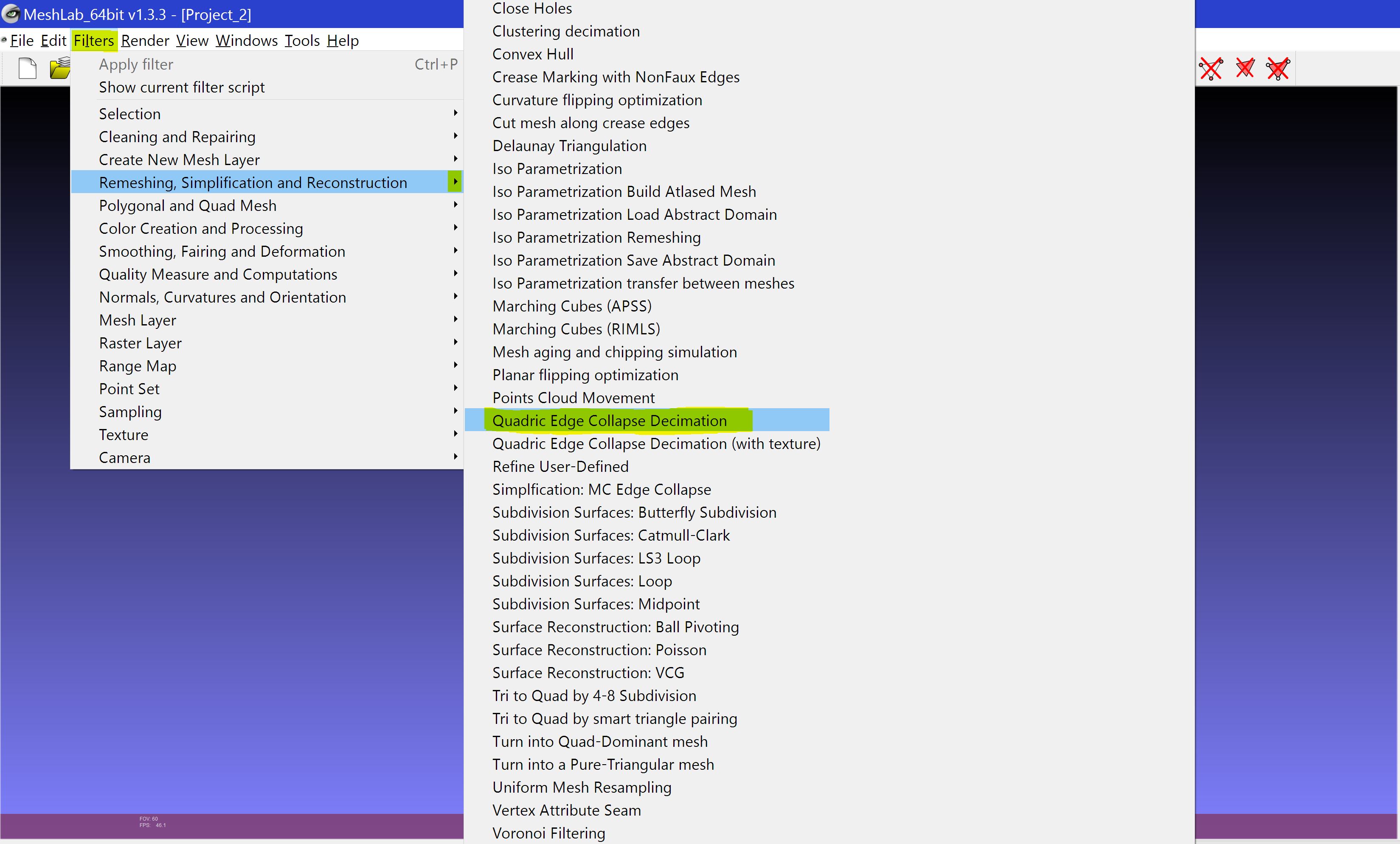Image resolution: width=1400 pixels, height=844 pixels.
Task: Open the Windows menu in menu bar
Action: coord(247,40)
